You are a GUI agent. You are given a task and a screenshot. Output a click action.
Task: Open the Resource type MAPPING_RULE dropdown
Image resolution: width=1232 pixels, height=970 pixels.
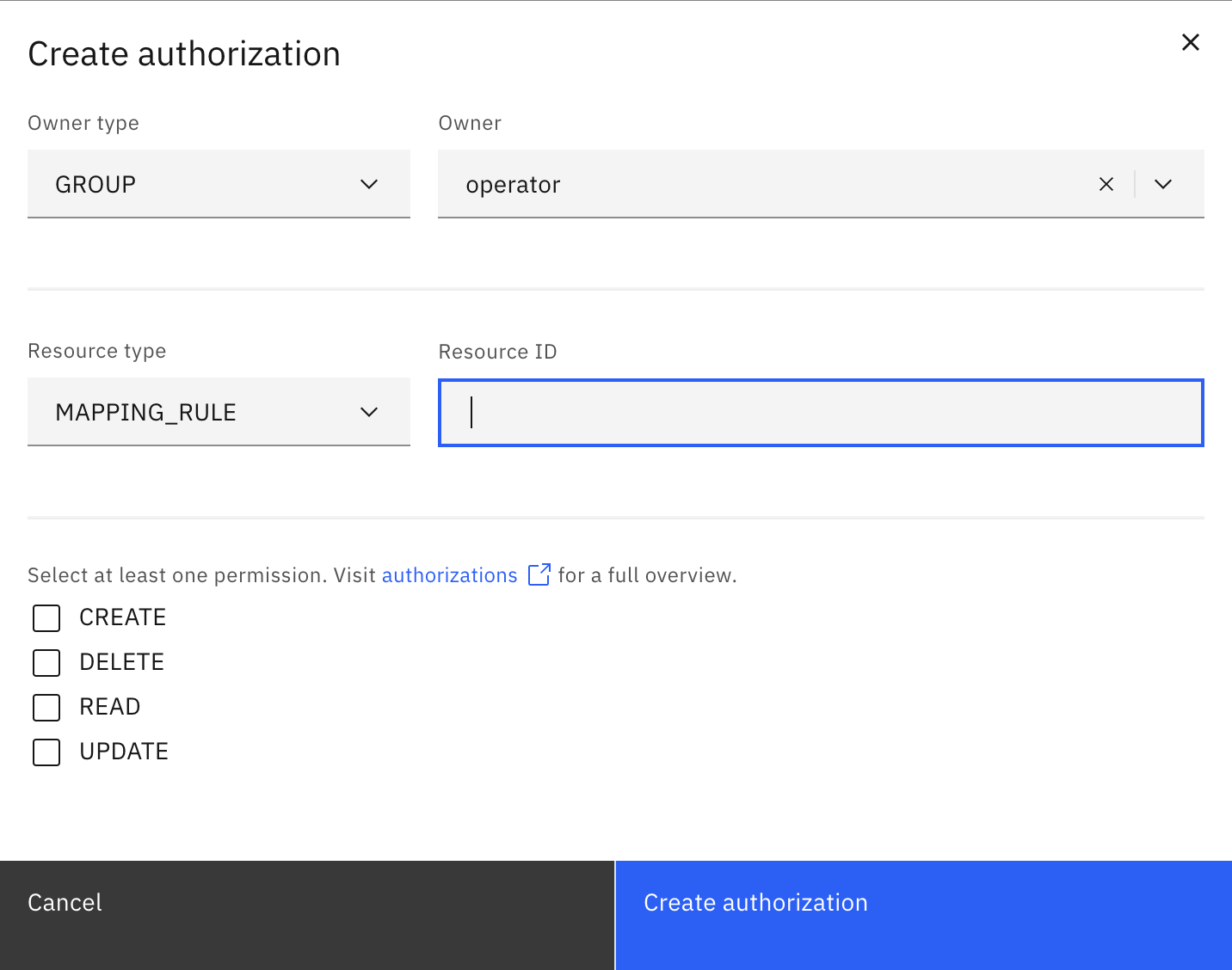(x=219, y=412)
